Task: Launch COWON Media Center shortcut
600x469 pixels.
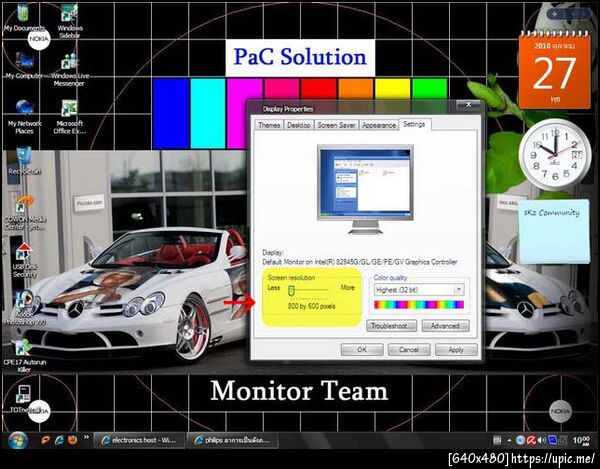Action: (x=25, y=212)
